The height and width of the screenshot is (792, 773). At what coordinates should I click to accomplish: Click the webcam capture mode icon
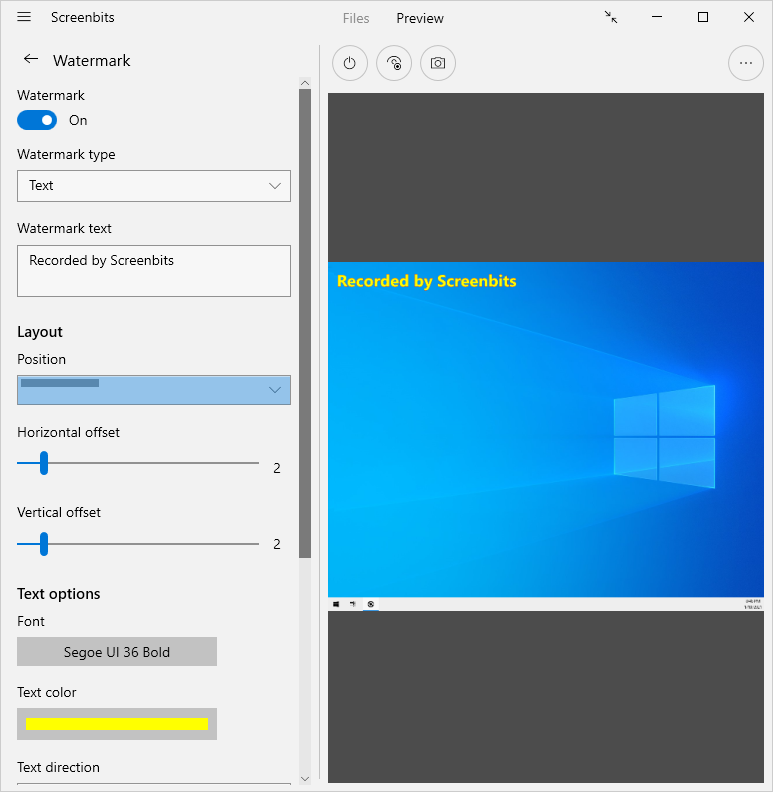pyautogui.click(x=394, y=63)
